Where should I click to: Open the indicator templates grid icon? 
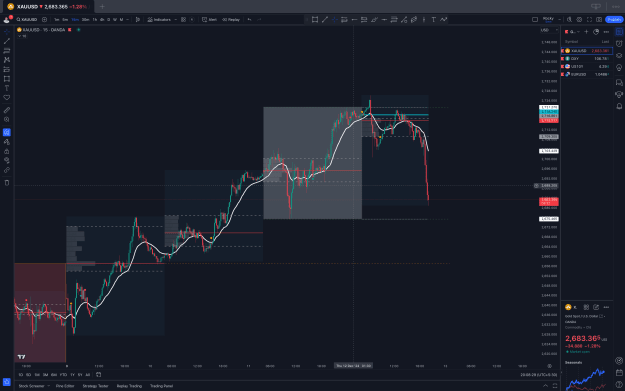pos(183,20)
